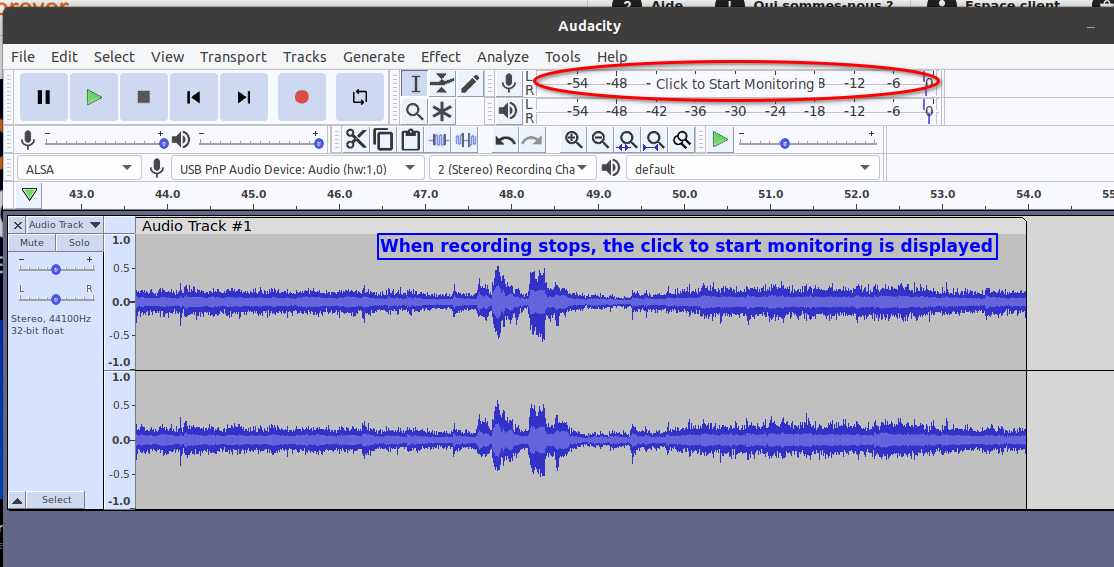Close the audio track with its X button
Image resolution: width=1114 pixels, height=567 pixels.
18,225
